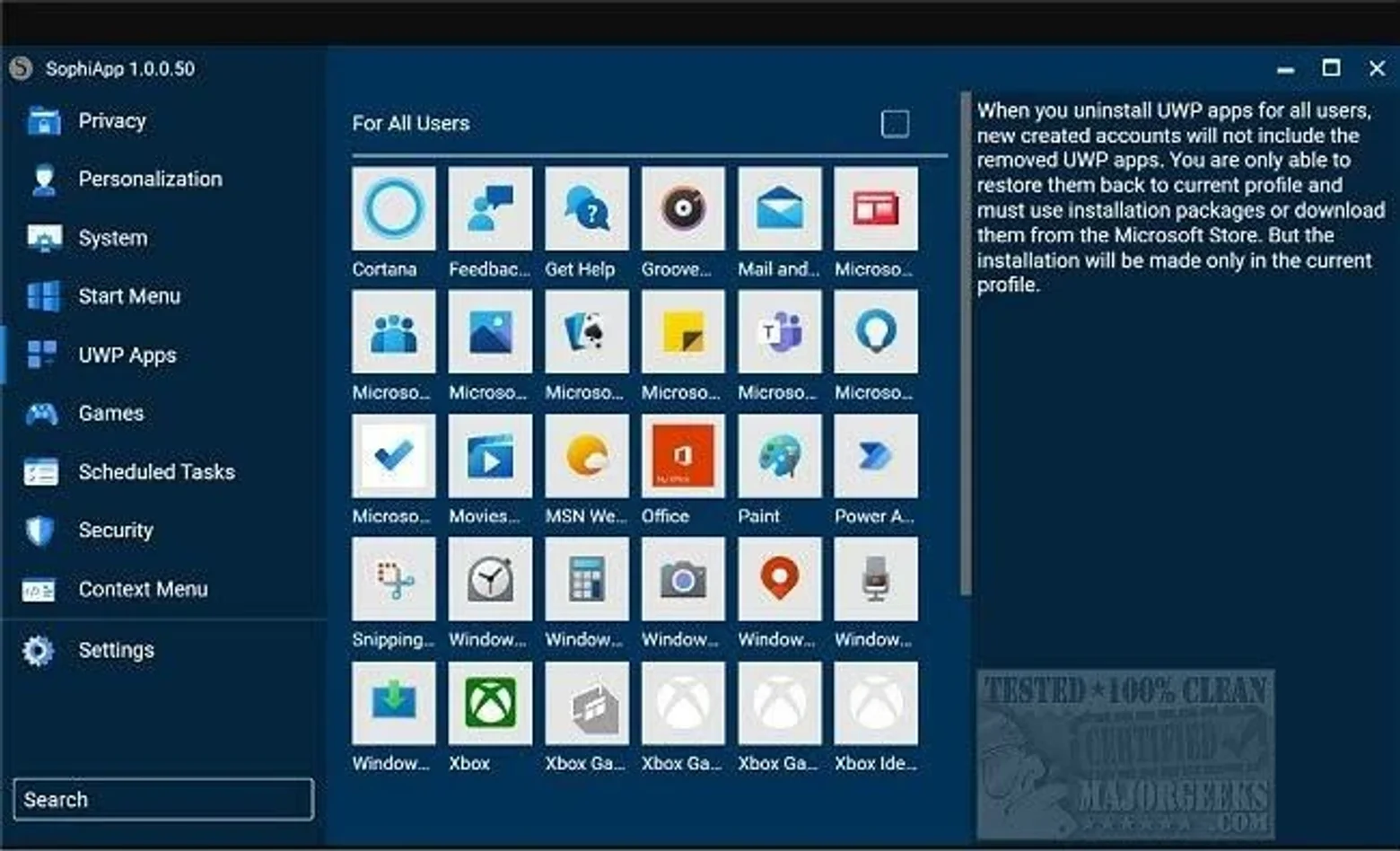Choose the yellow Sticky Notes tile
The height and width of the screenshot is (851, 1400).
tap(683, 332)
